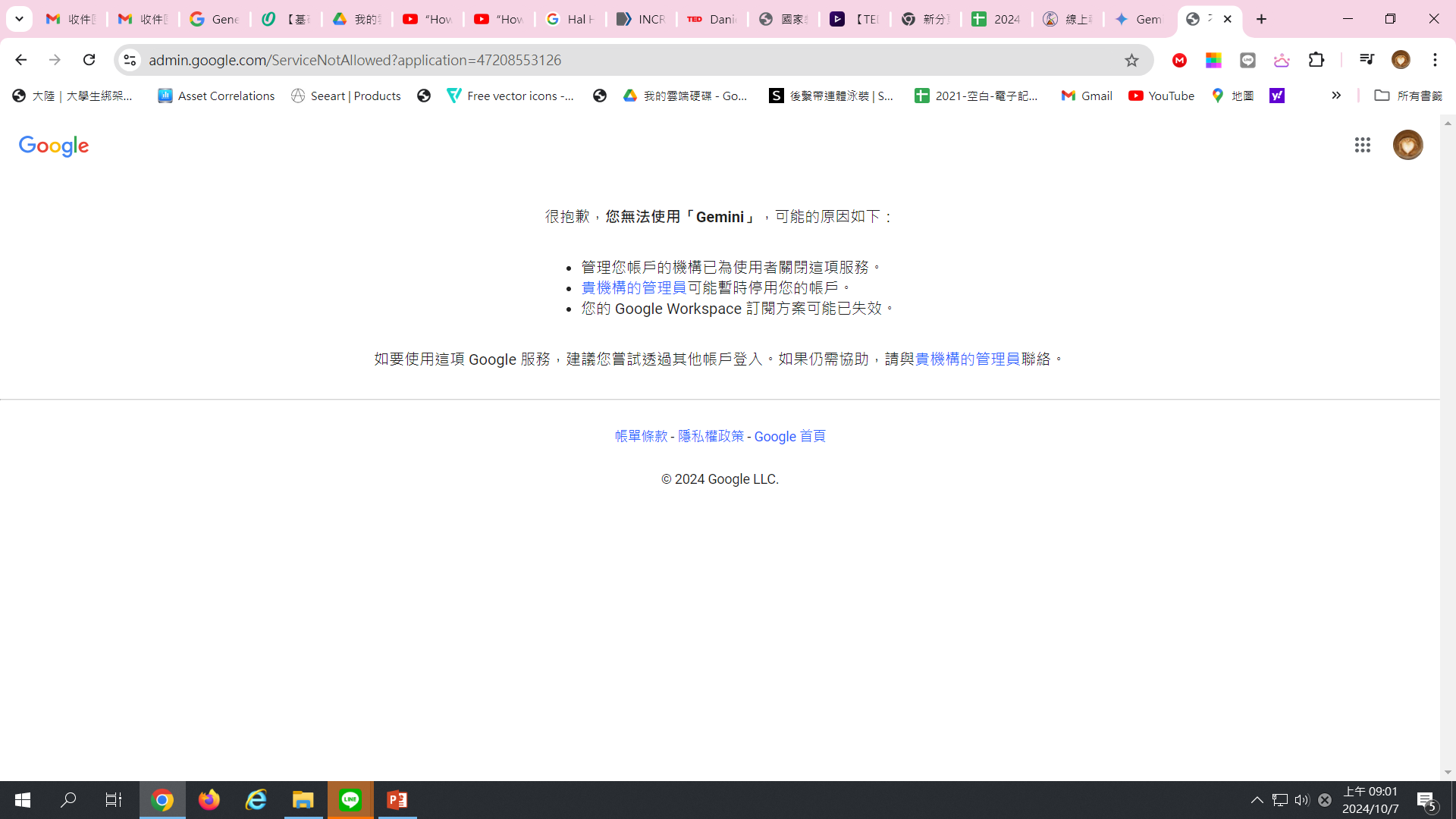Open Free vector icons bookmark

click(x=510, y=96)
